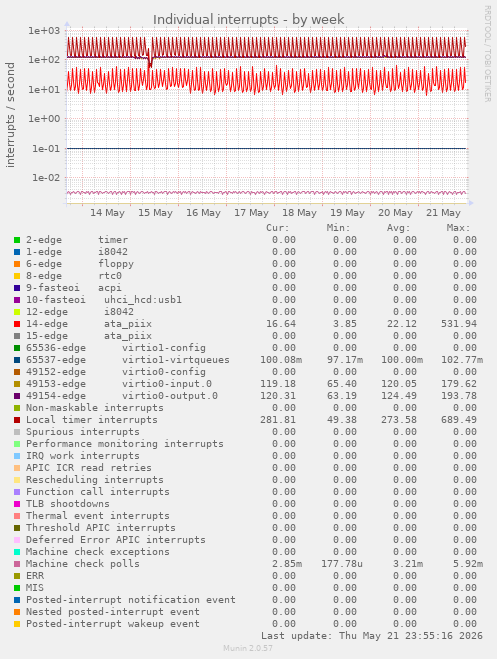Click the Munin 2.0.57 footer text
The height and width of the screenshot is (659, 497).
pyautogui.click(x=248, y=648)
